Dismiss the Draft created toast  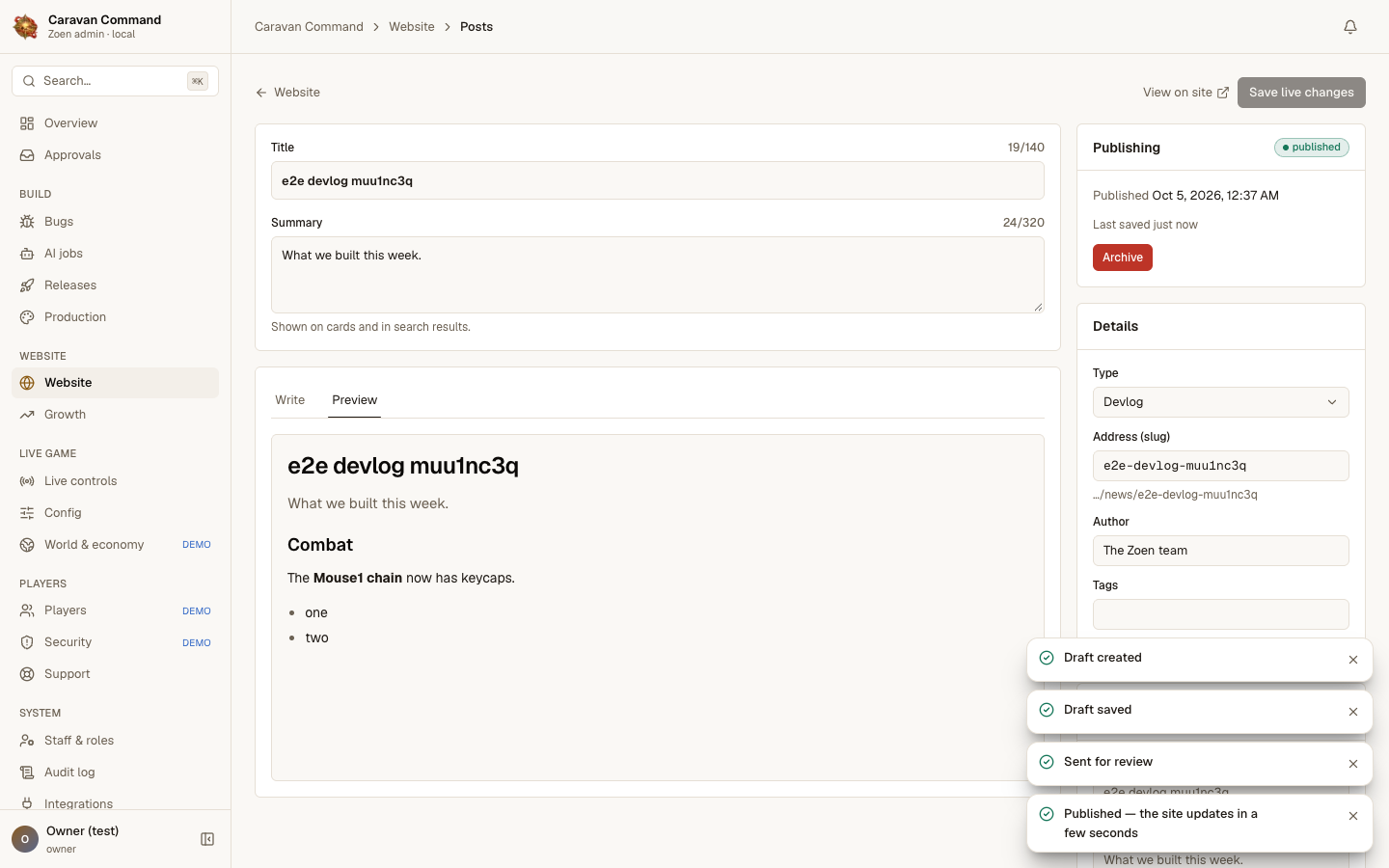point(1353,660)
